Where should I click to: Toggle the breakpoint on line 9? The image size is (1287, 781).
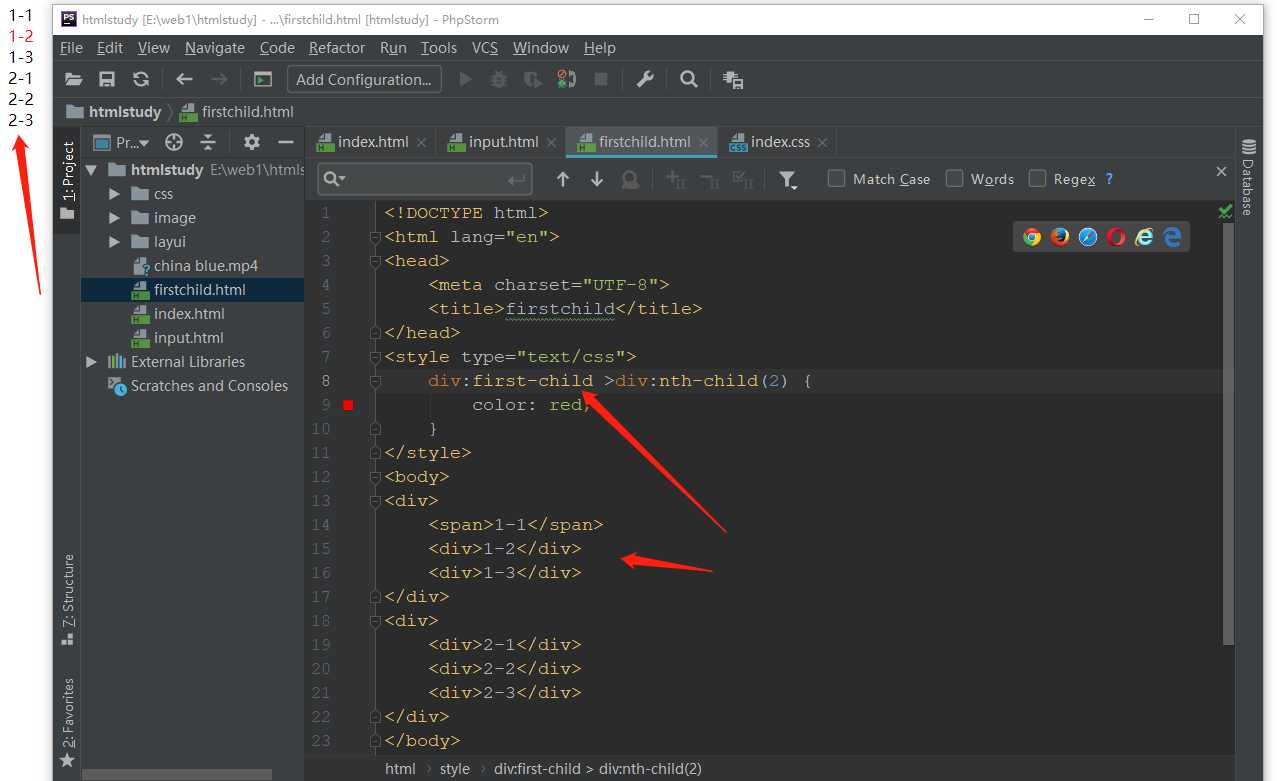click(348, 405)
